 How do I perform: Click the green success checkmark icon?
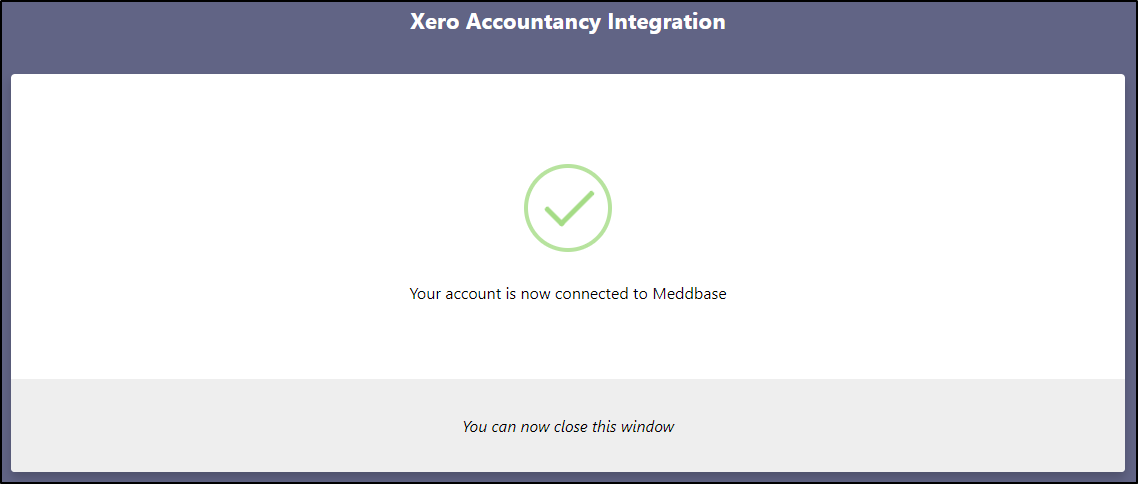click(x=567, y=208)
